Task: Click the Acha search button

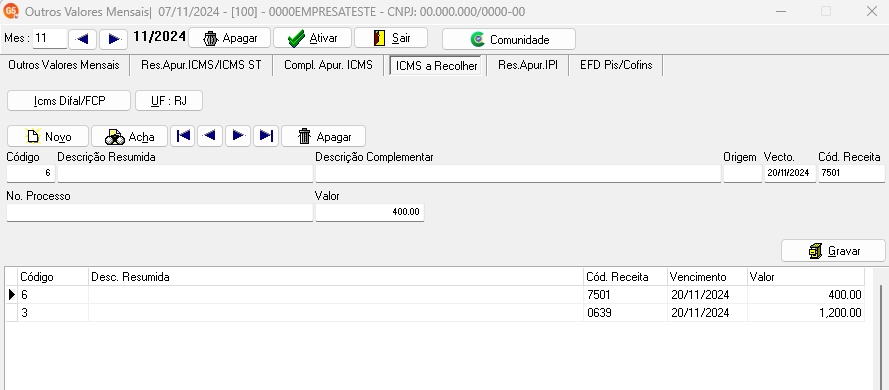Action: click(129, 136)
